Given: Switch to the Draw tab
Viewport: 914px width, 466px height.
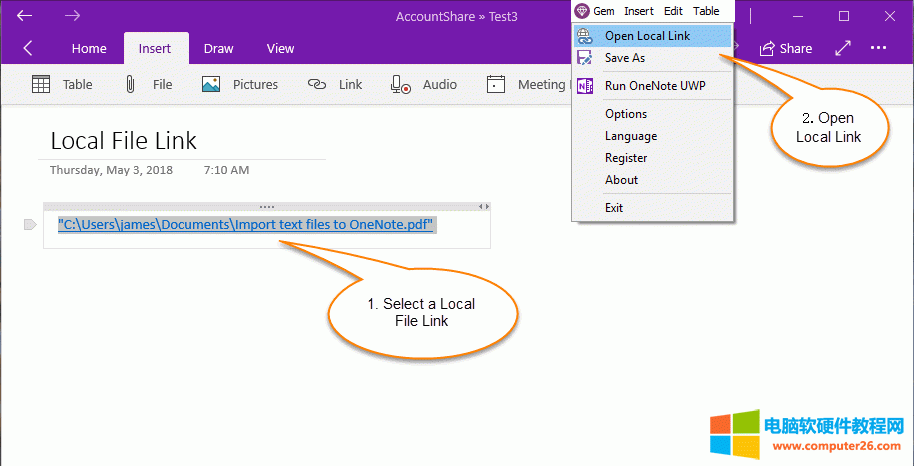Looking at the screenshot, I should pos(218,48).
